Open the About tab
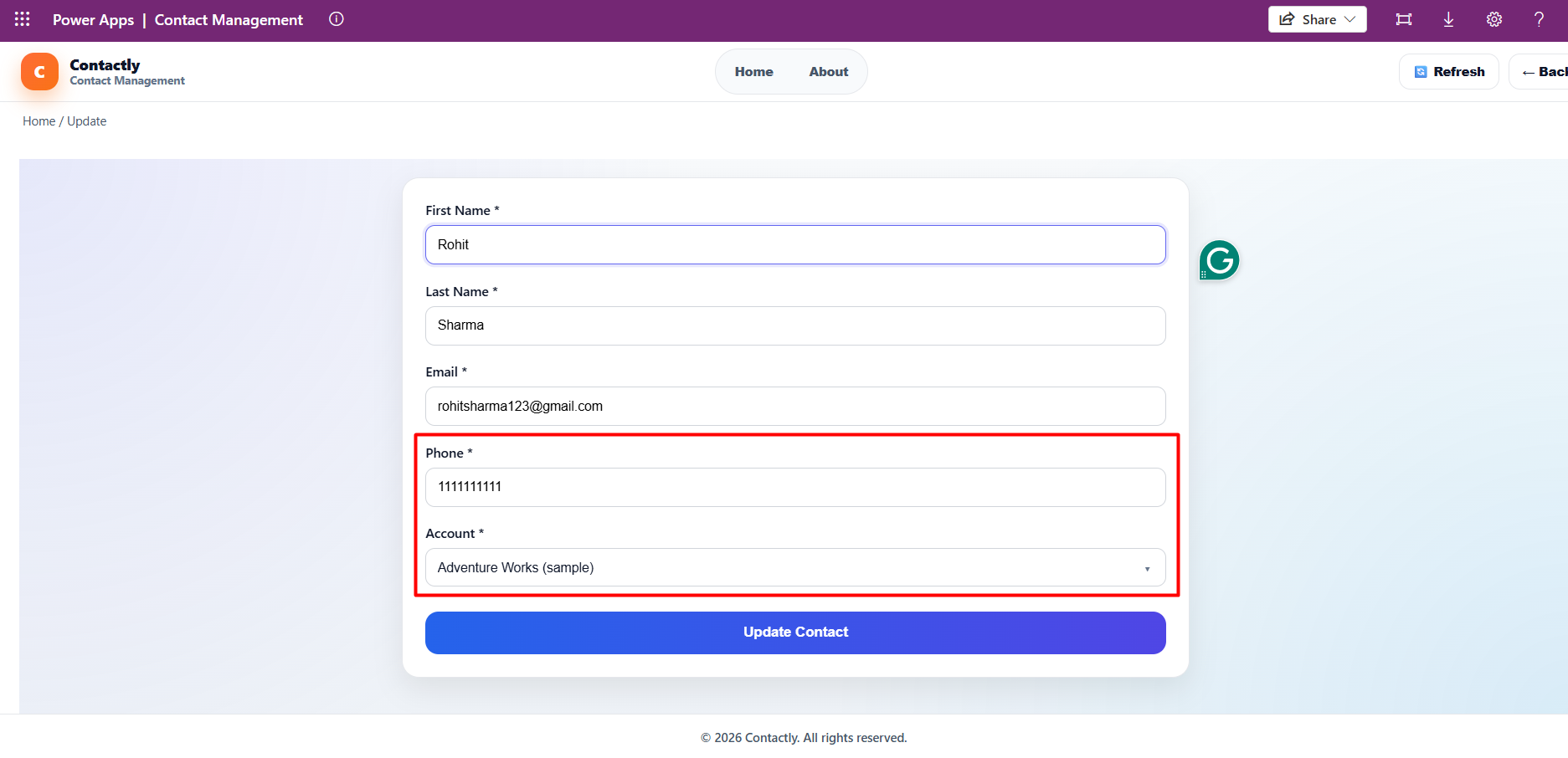The width and height of the screenshot is (1568, 758). [828, 72]
